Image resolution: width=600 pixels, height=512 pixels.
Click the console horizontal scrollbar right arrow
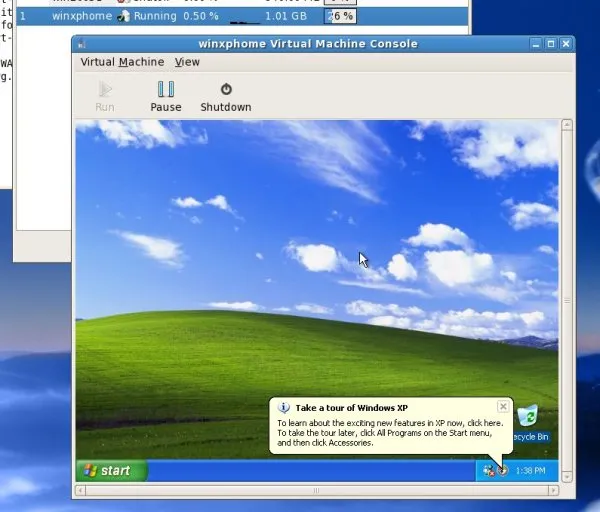pos(553,490)
